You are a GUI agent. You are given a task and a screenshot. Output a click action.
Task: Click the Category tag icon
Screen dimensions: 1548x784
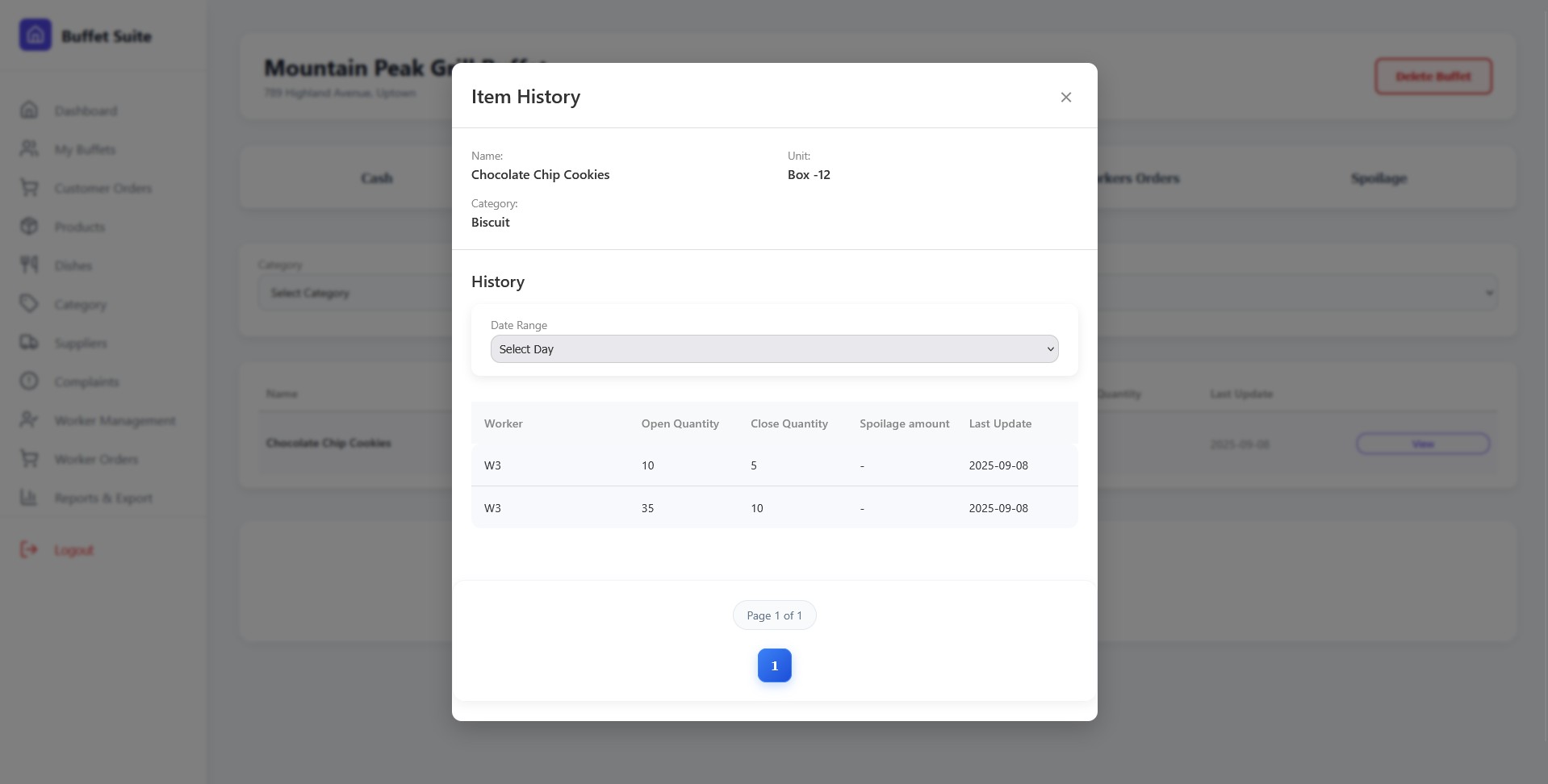point(29,304)
